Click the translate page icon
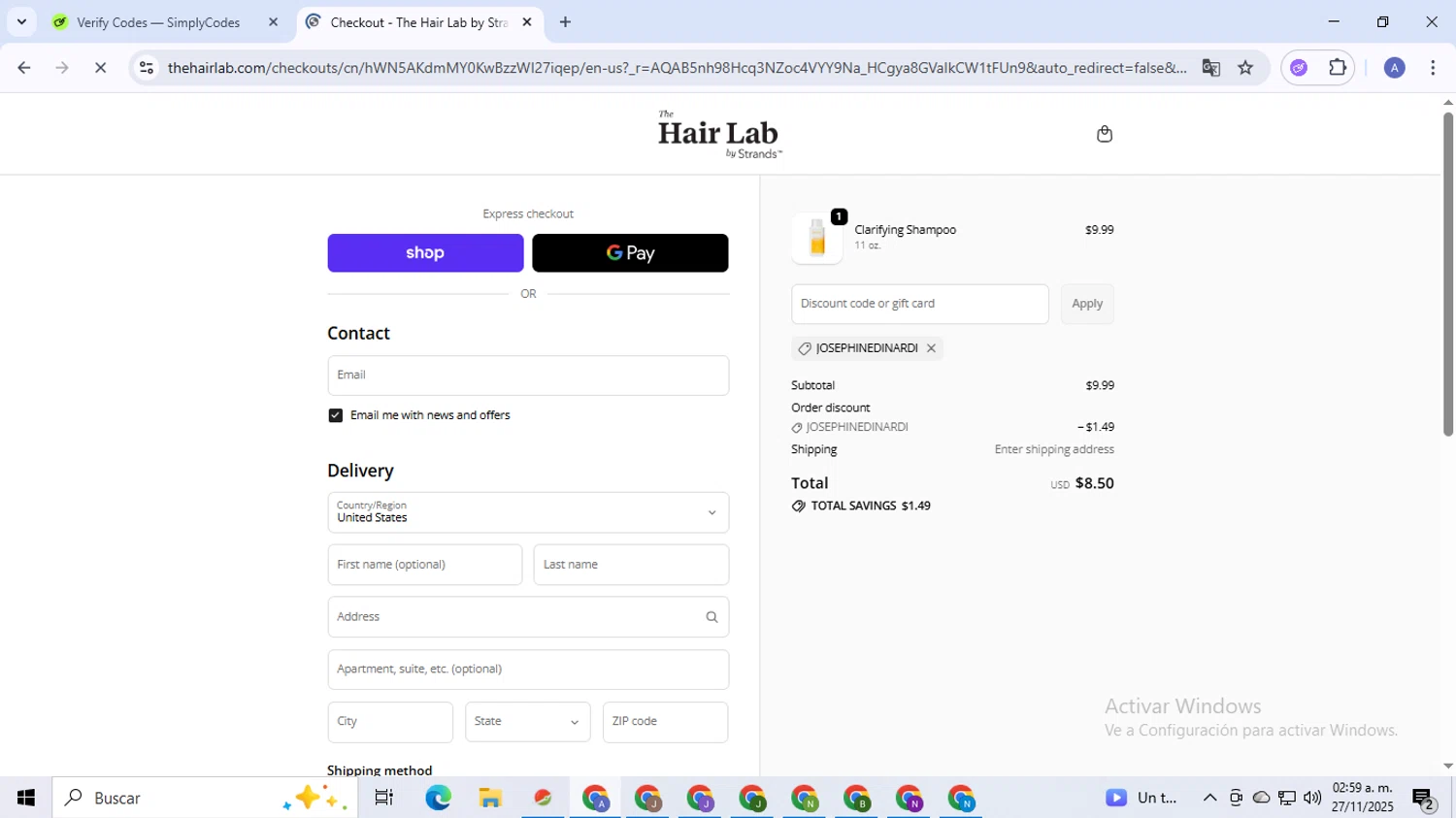Image resolution: width=1456 pixels, height=818 pixels. coord(1210,68)
